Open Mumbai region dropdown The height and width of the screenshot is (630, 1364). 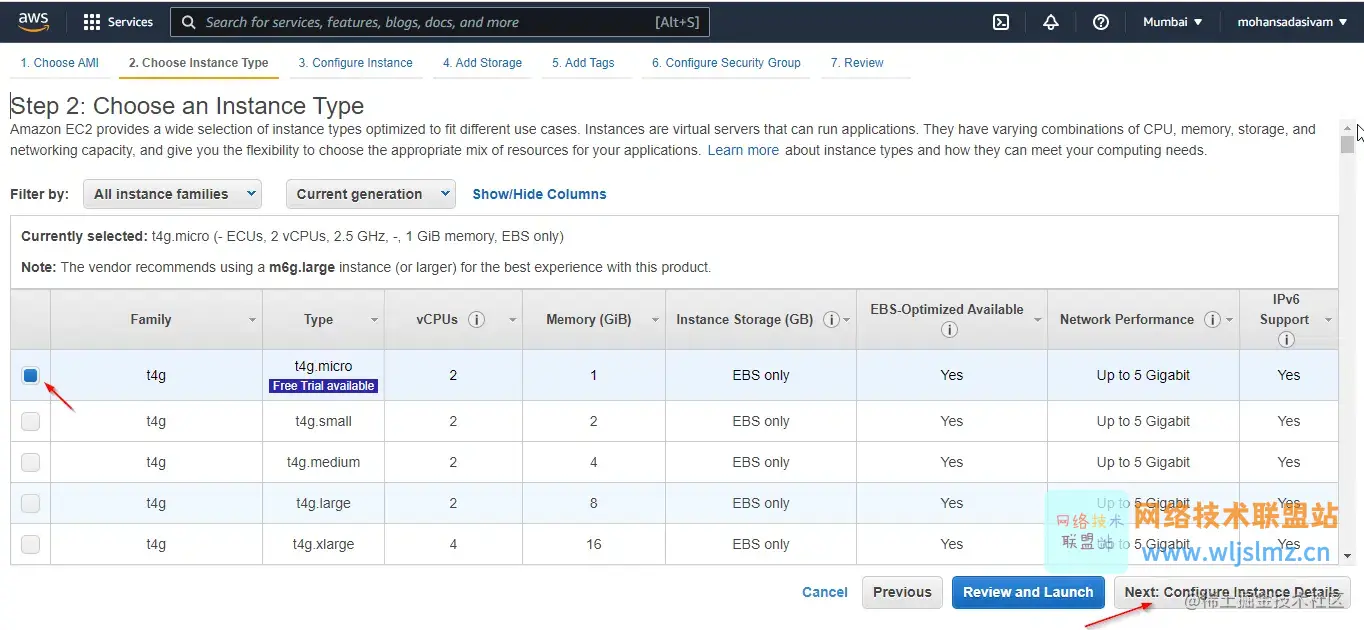(1173, 22)
